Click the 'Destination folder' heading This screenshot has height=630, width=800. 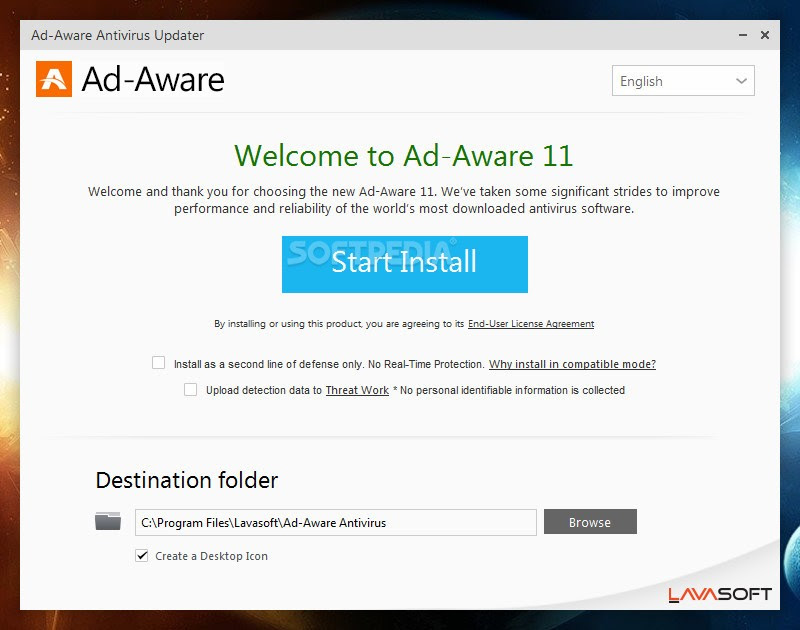187,480
